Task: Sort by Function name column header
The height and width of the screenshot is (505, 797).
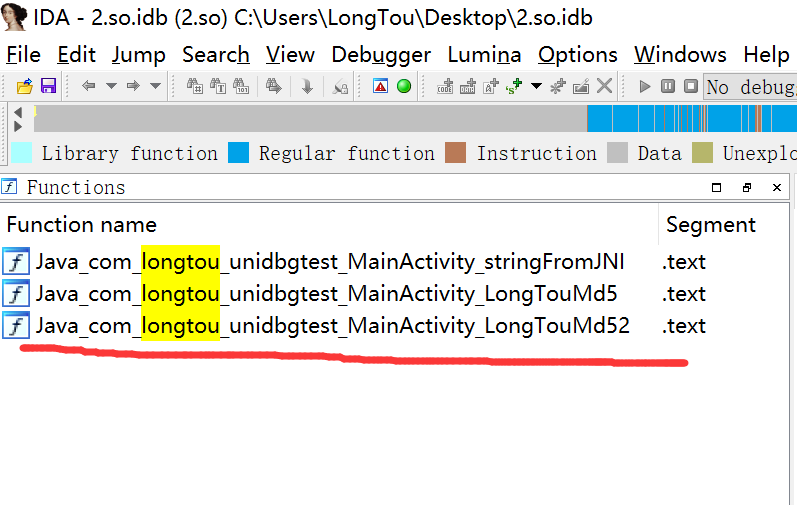Action: click(x=329, y=224)
